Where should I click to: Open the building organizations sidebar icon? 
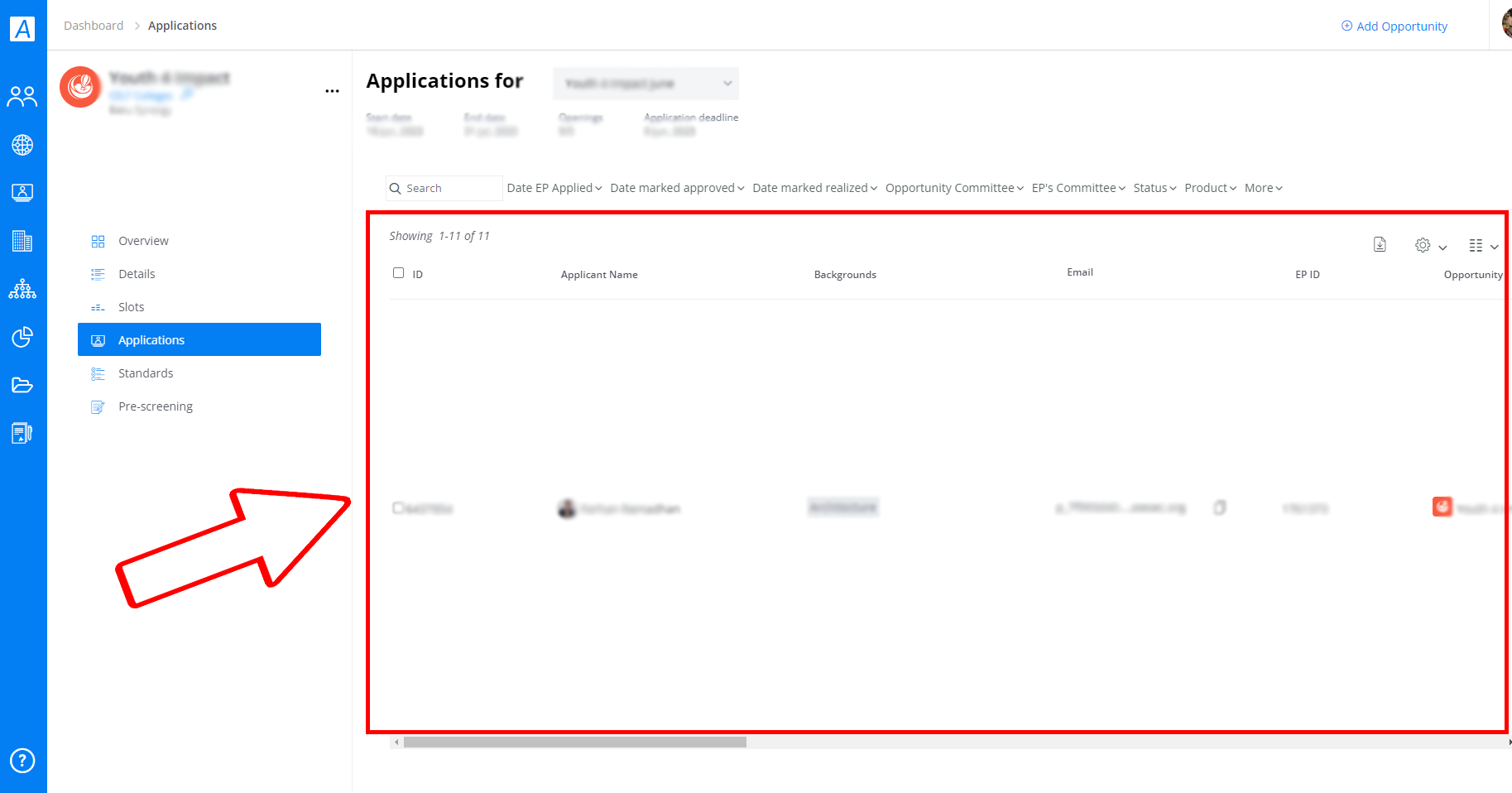pyautogui.click(x=22, y=241)
